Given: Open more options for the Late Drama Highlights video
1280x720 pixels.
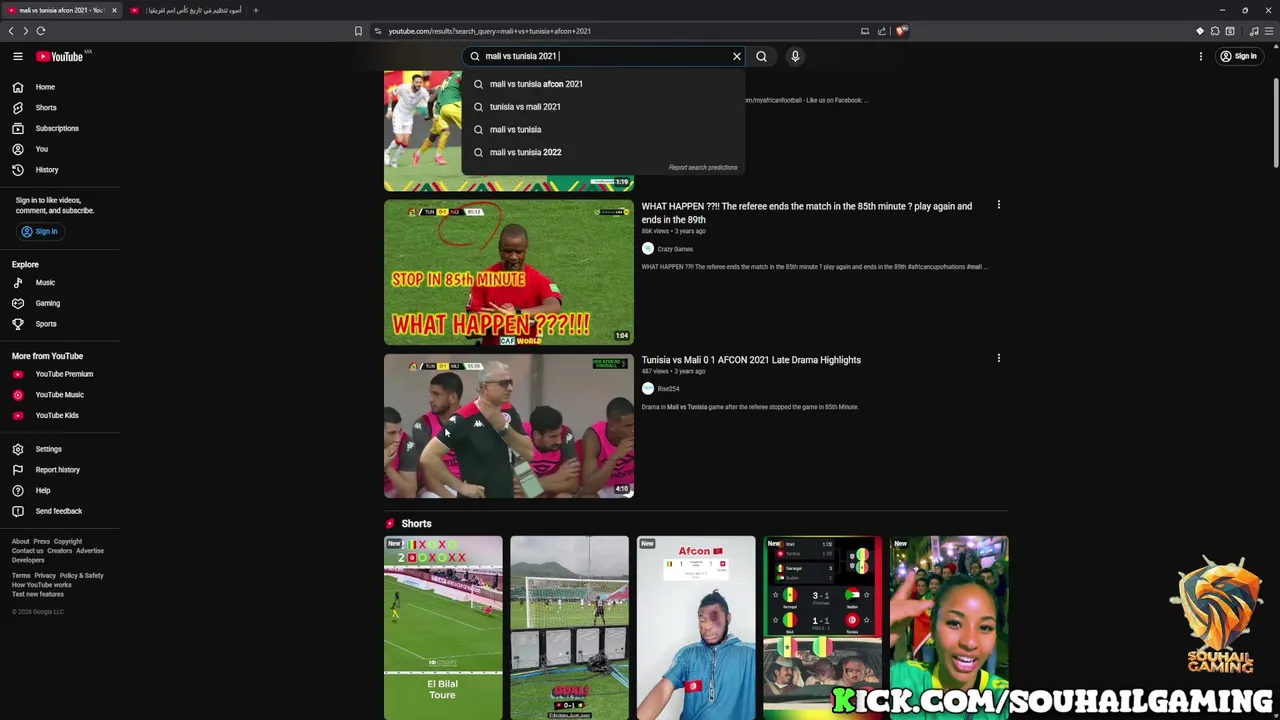Looking at the screenshot, I should (998, 358).
